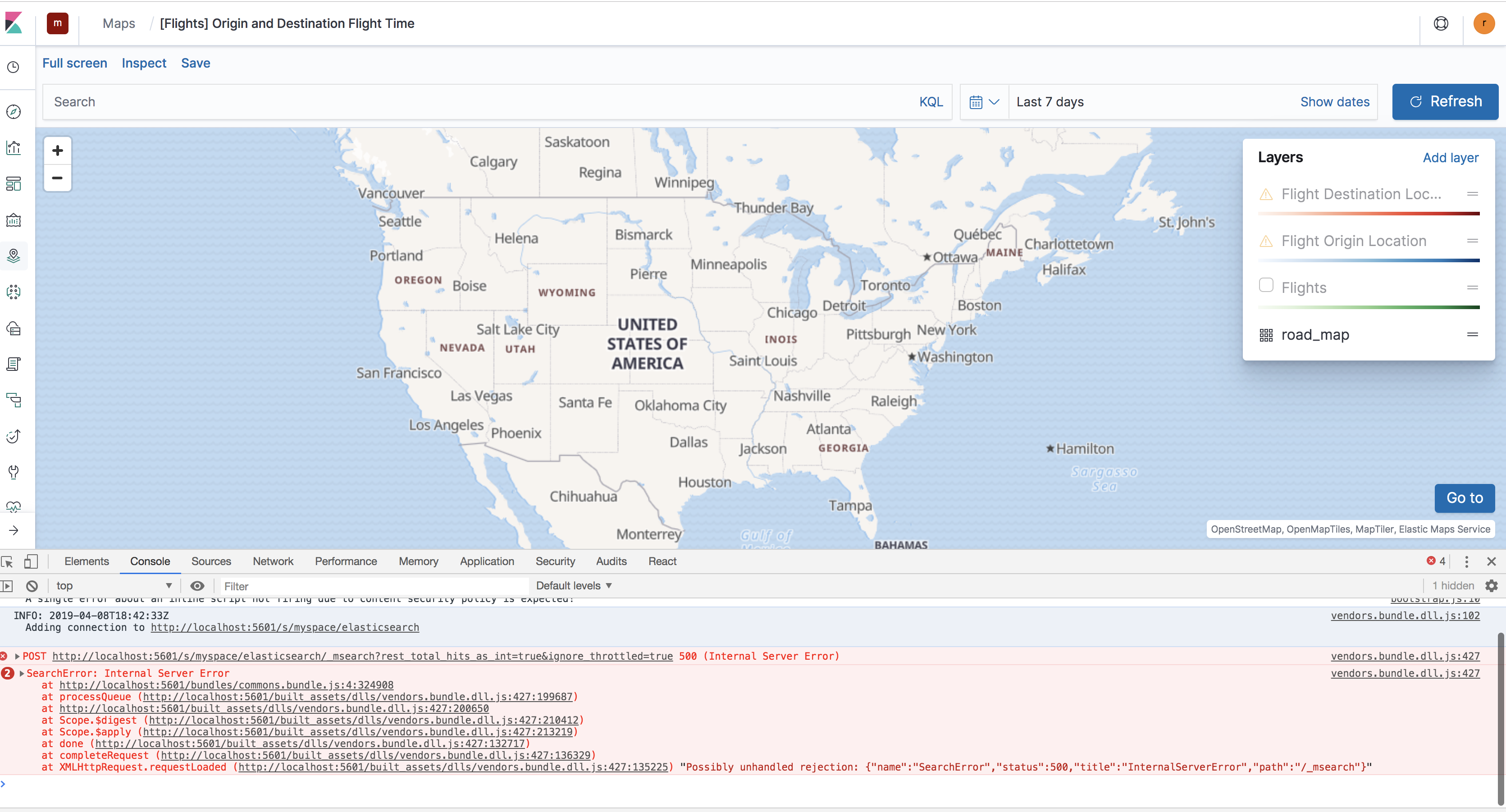Screen dimensions: 1506x812
Task: Click the Add layer link
Action: coord(1451,158)
